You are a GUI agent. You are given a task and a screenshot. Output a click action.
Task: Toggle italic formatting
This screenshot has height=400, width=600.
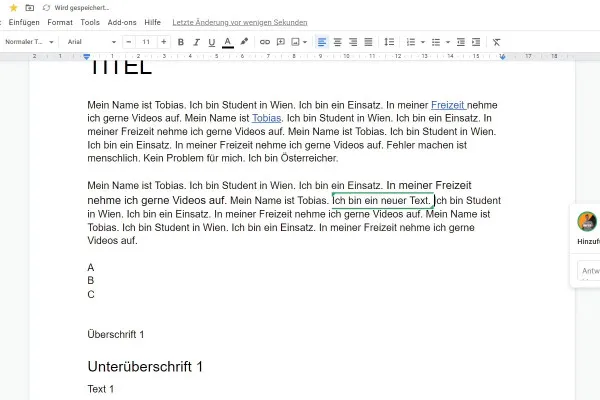196,42
